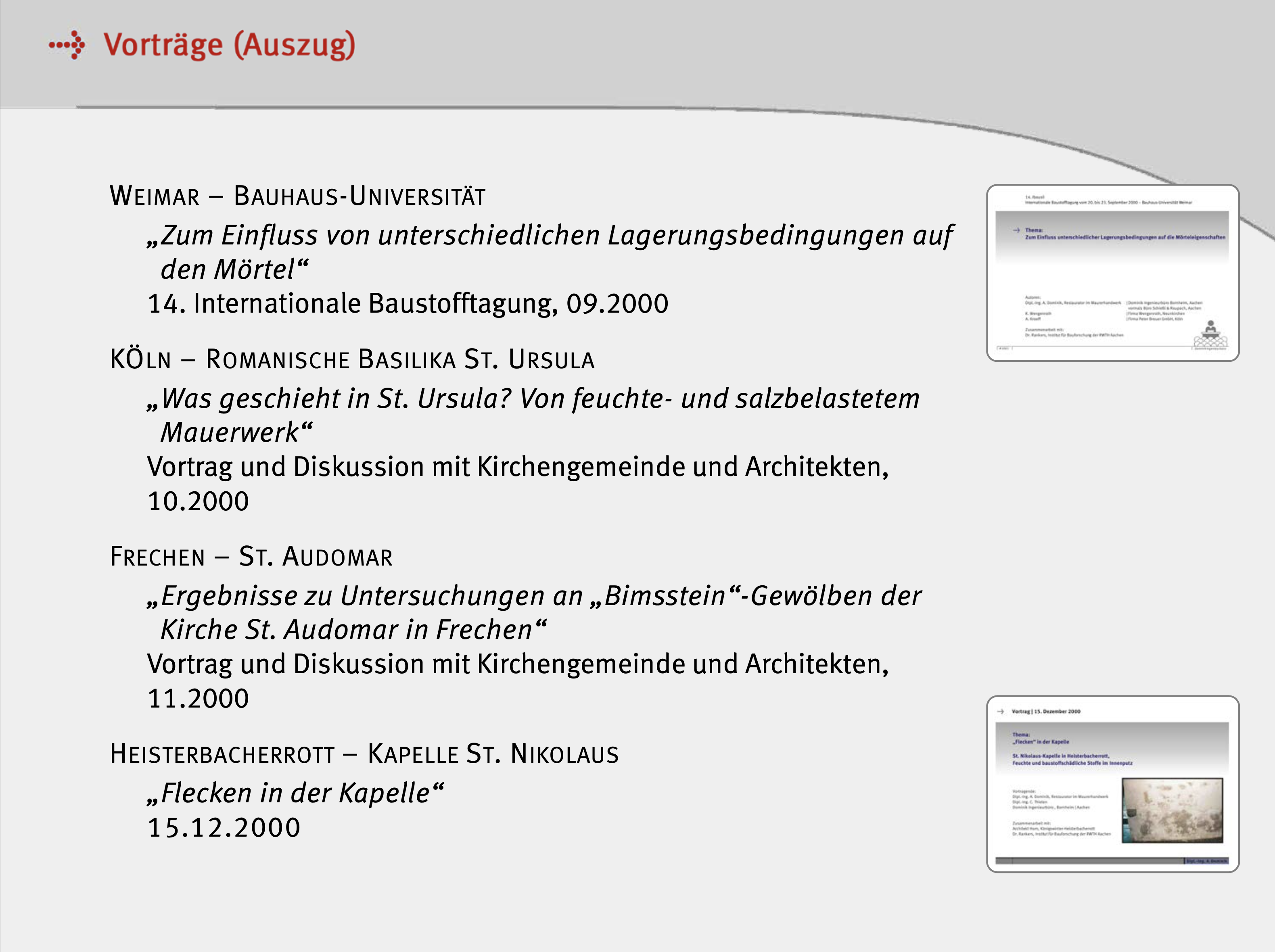Select heading 'Heisterbacherrott – Kapelle St. Nikolaus'
Screen dimensions: 1275x952
coord(364,754)
